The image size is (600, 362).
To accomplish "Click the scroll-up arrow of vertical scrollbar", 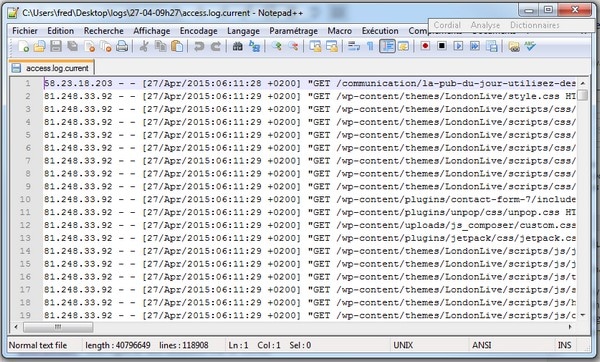I will point(582,83).
